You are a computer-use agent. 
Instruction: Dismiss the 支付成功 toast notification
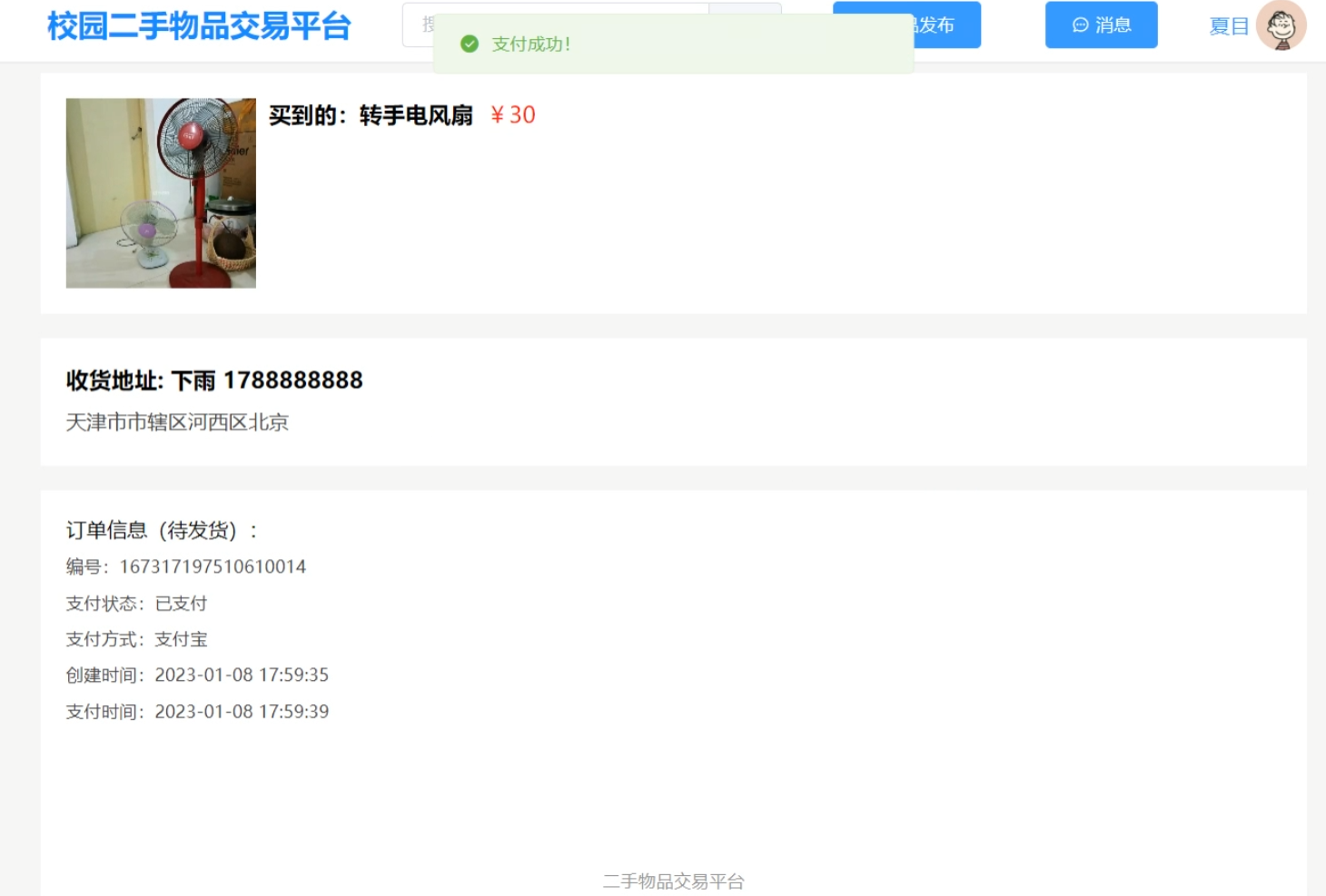tap(674, 44)
